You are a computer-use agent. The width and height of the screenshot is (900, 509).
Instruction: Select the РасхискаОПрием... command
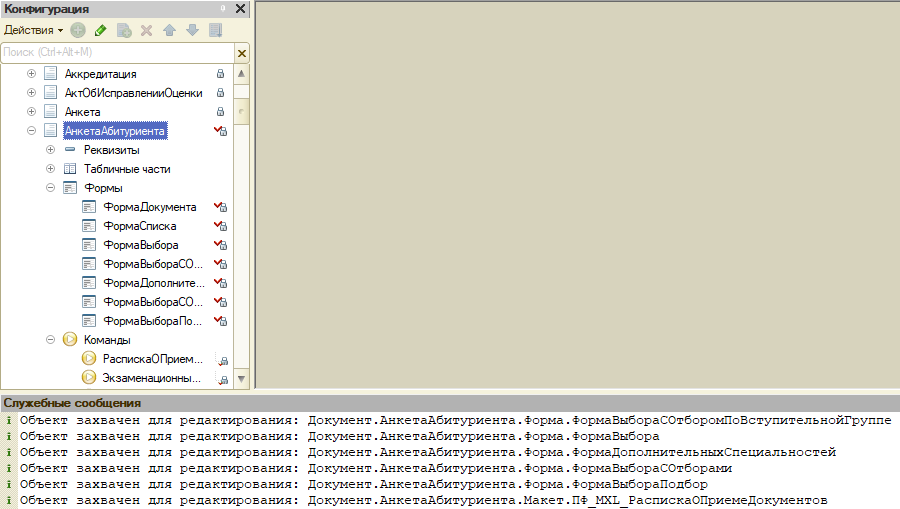coord(153,359)
